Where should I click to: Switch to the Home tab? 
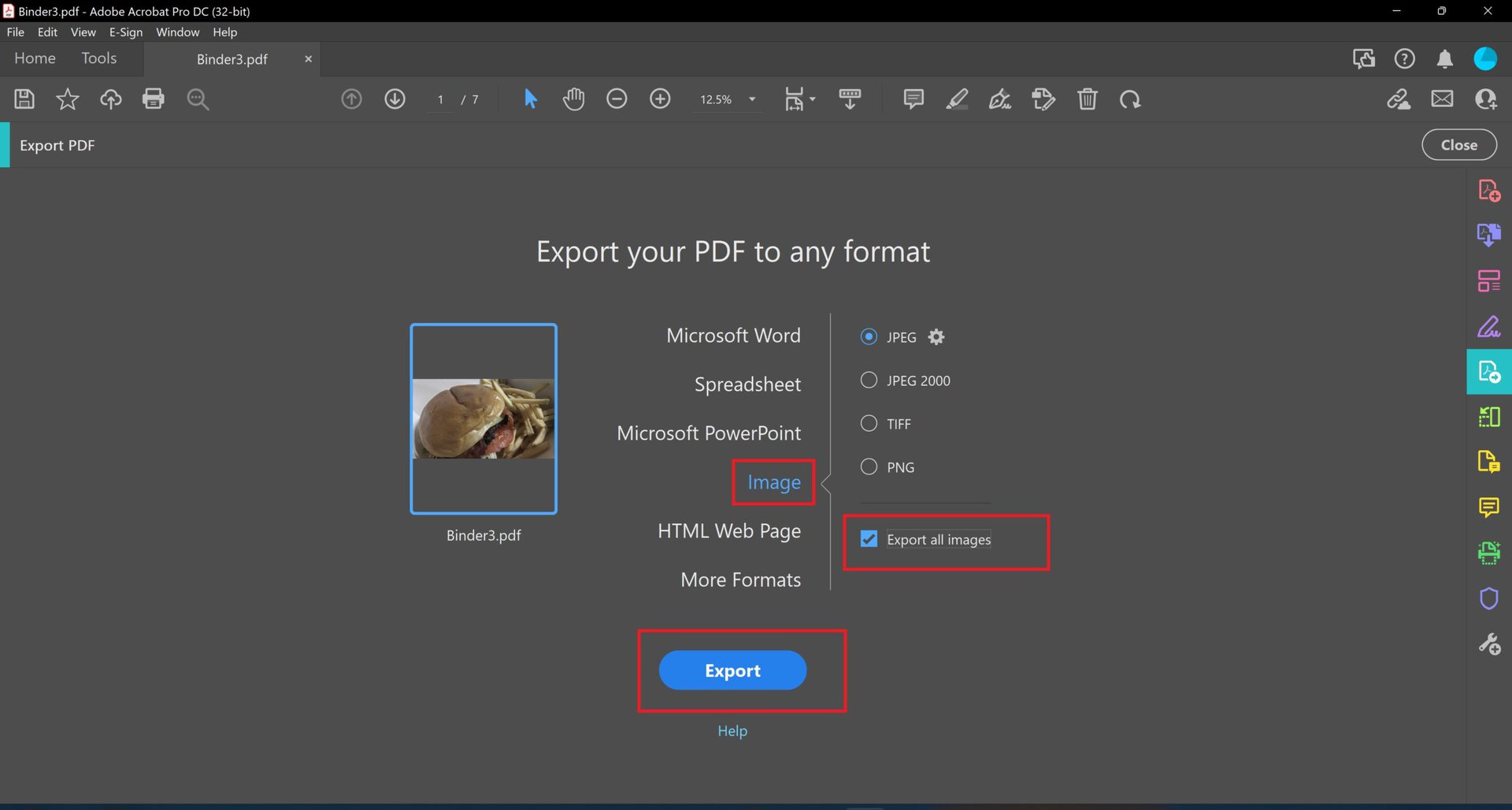[35, 58]
